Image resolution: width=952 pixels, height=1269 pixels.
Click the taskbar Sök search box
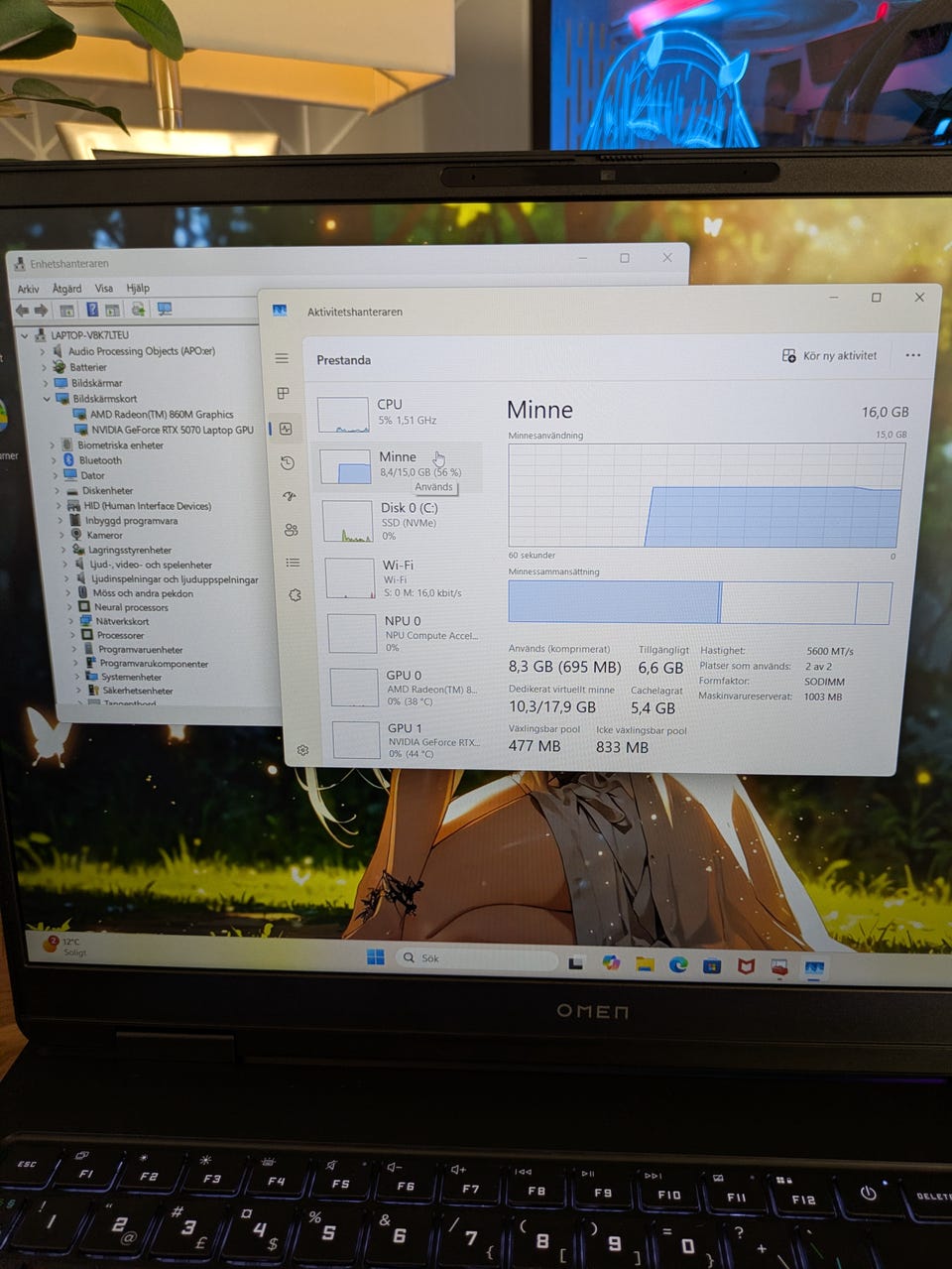tap(477, 957)
